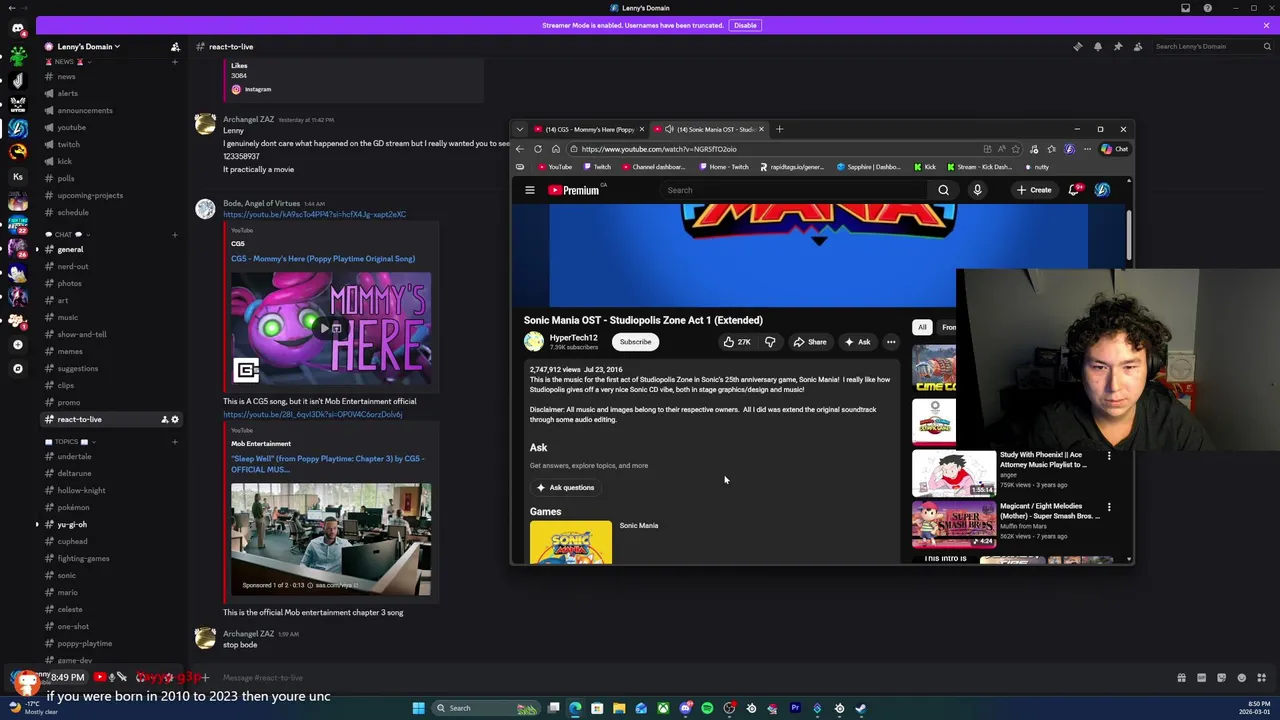Click browser back arrow button
The height and width of the screenshot is (720, 1280).
[520, 149]
